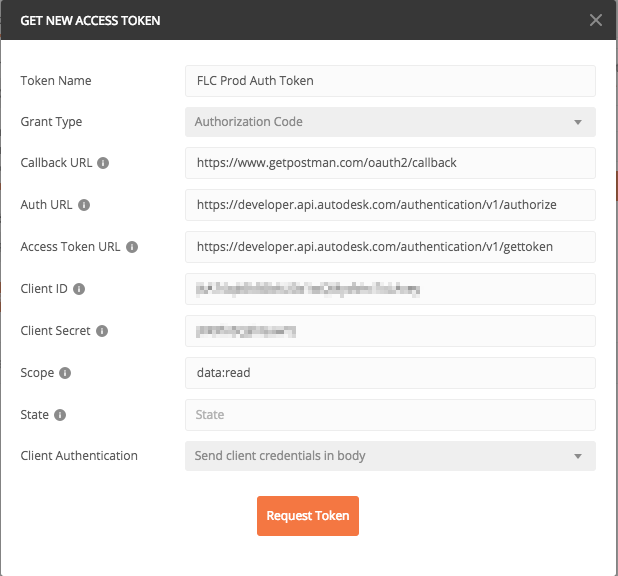The width and height of the screenshot is (618, 576).
Task: Click the info icon next to Scope
Action: [x=65, y=373]
